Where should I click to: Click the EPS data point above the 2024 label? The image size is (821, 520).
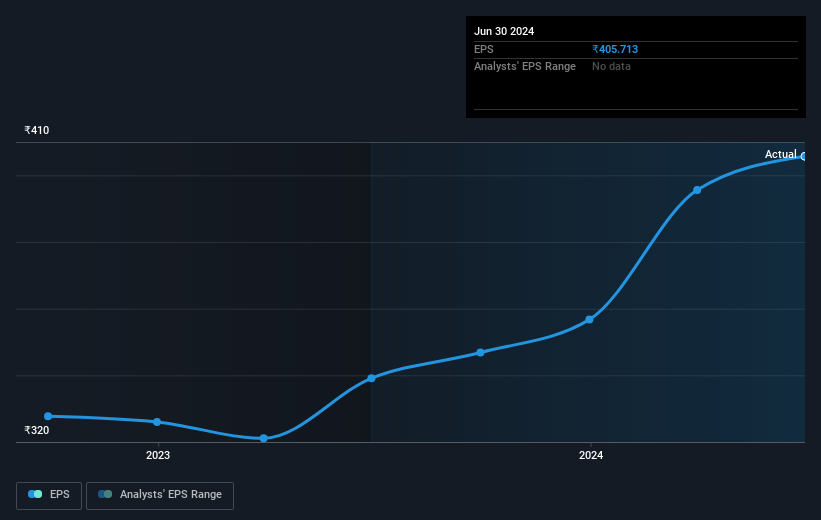point(590,319)
